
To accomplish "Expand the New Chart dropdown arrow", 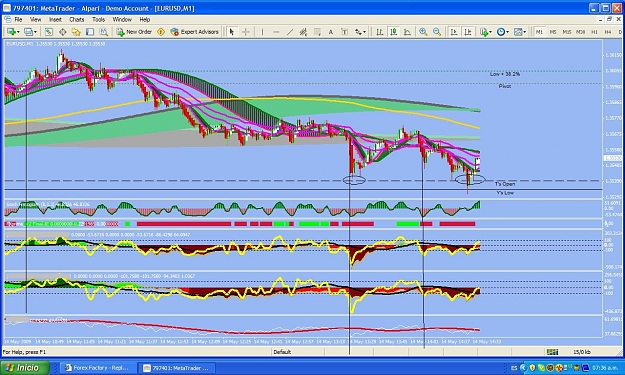I will point(18,32).
